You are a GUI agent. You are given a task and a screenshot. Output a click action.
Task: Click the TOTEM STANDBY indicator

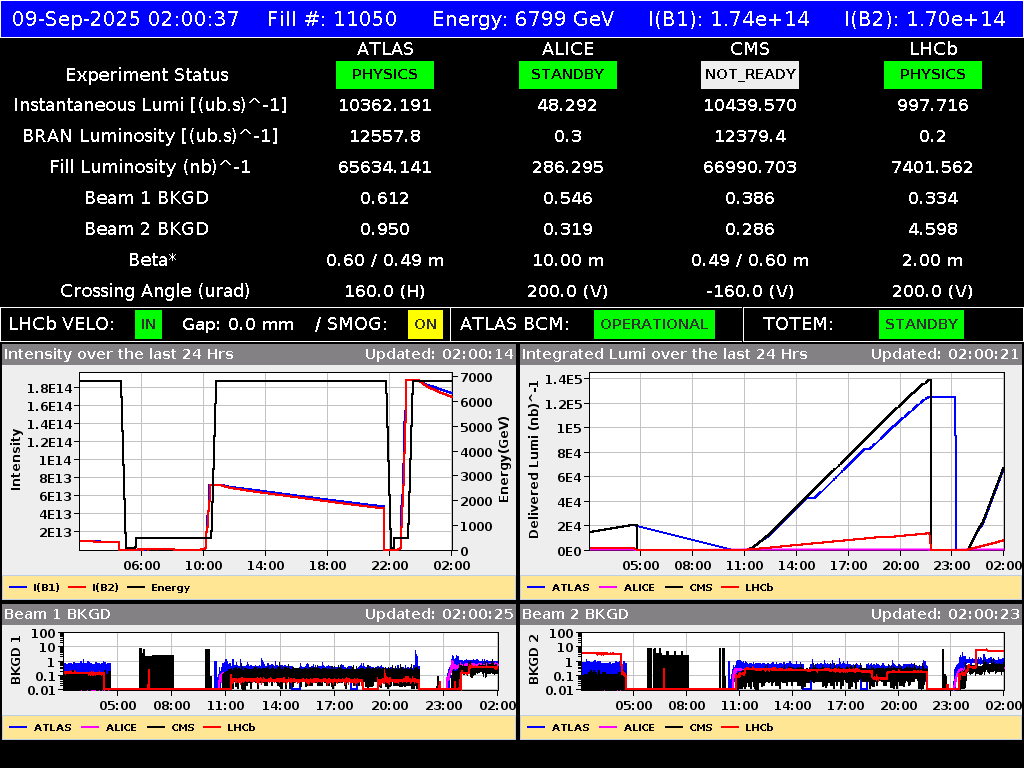coord(921,325)
